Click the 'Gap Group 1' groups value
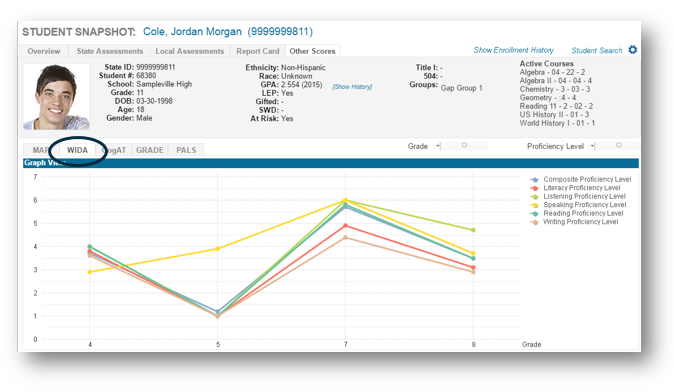This screenshot has height=392, width=674. point(461,88)
